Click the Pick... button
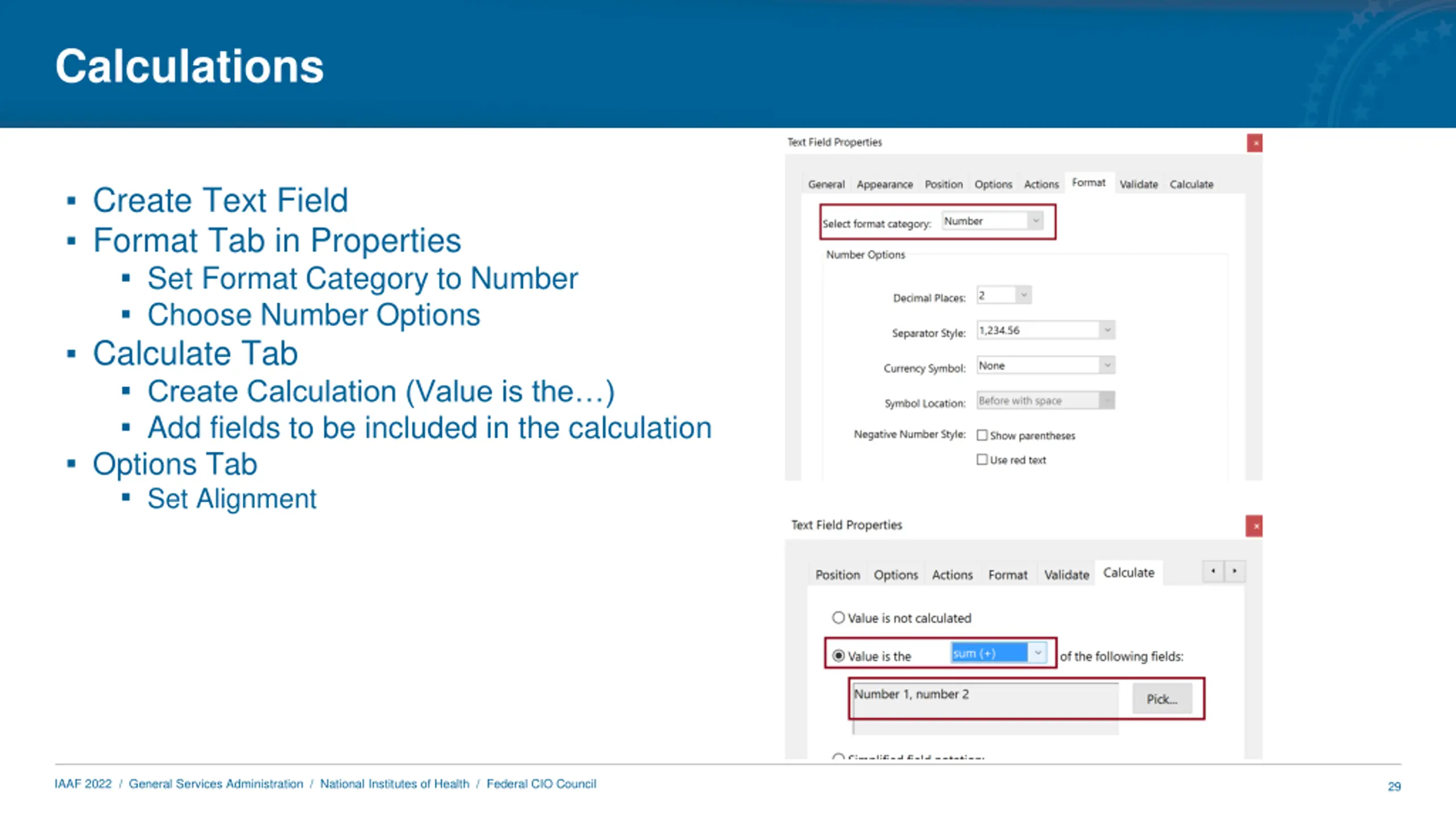The width and height of the screenshot is (1456, 819). pyautogui.click(x=1162, y=699)
